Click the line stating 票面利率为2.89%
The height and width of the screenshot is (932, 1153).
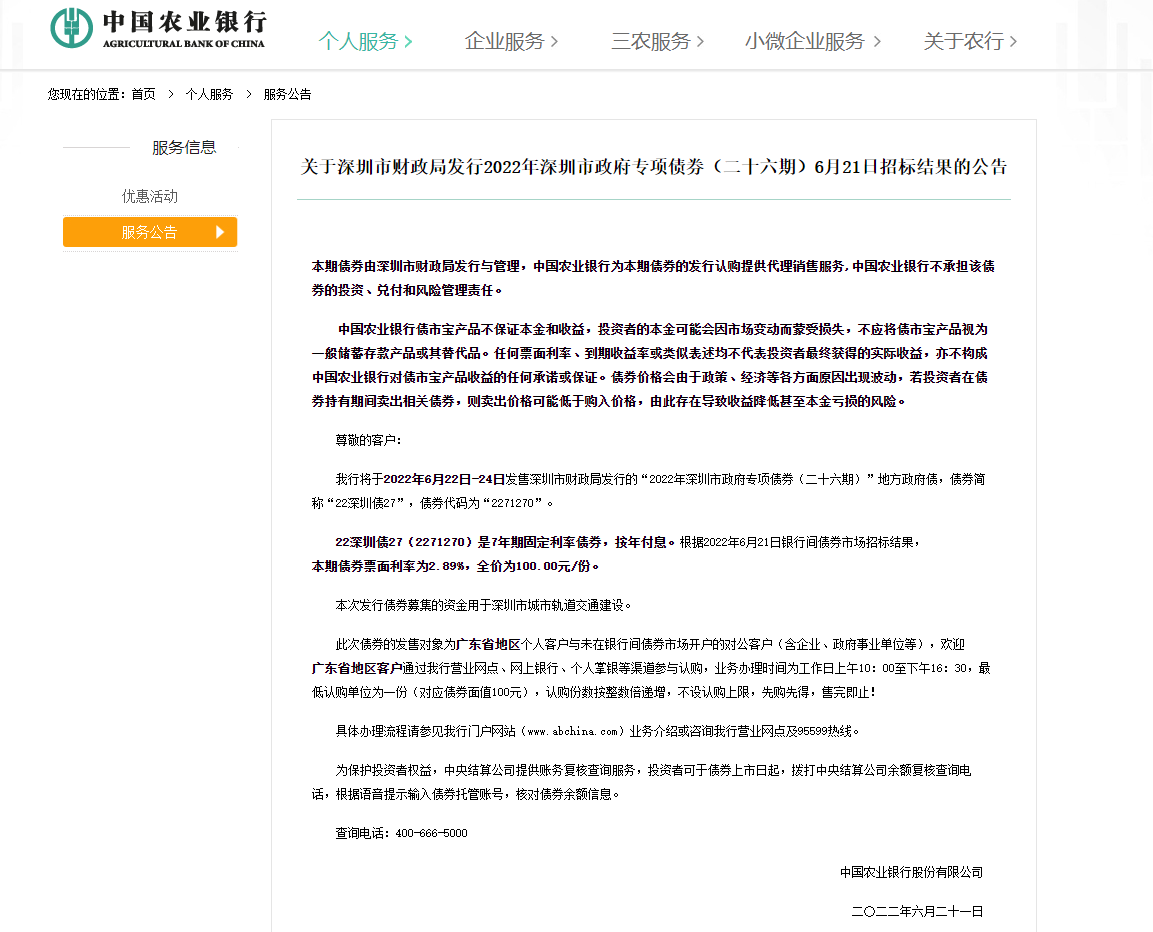click(455, 566)
